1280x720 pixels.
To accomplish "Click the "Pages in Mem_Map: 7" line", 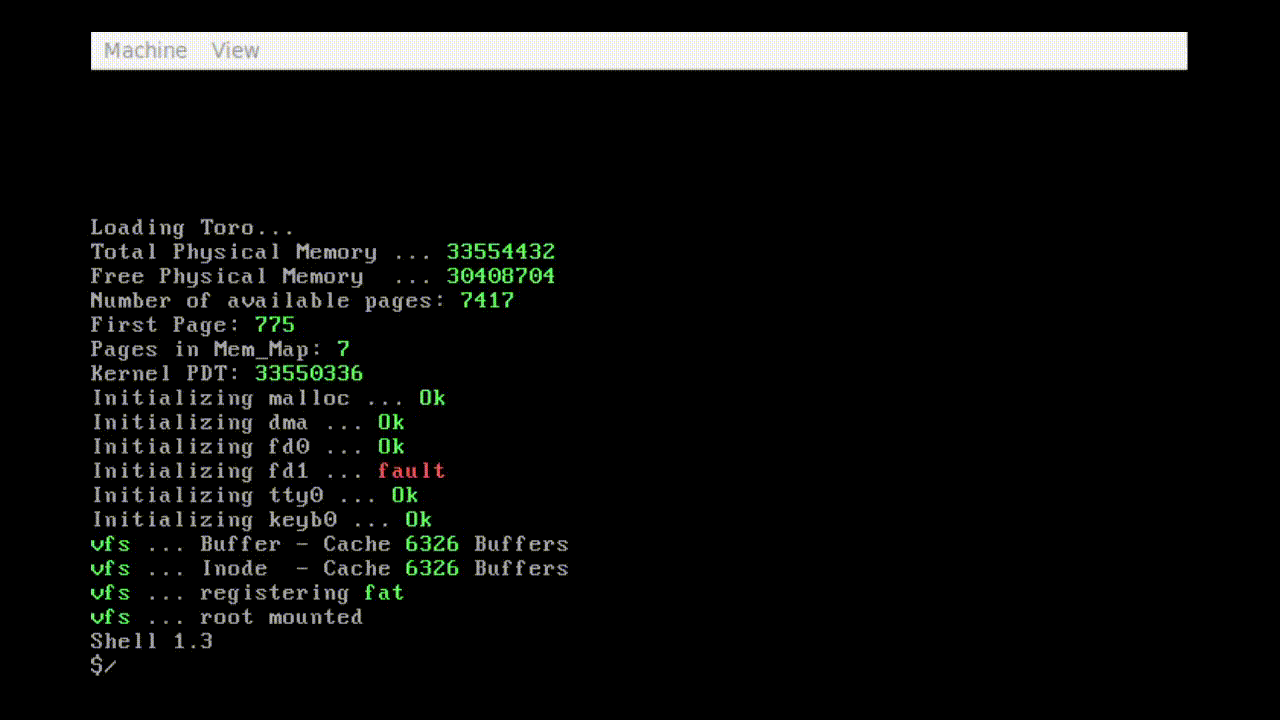I will [220, 349].
